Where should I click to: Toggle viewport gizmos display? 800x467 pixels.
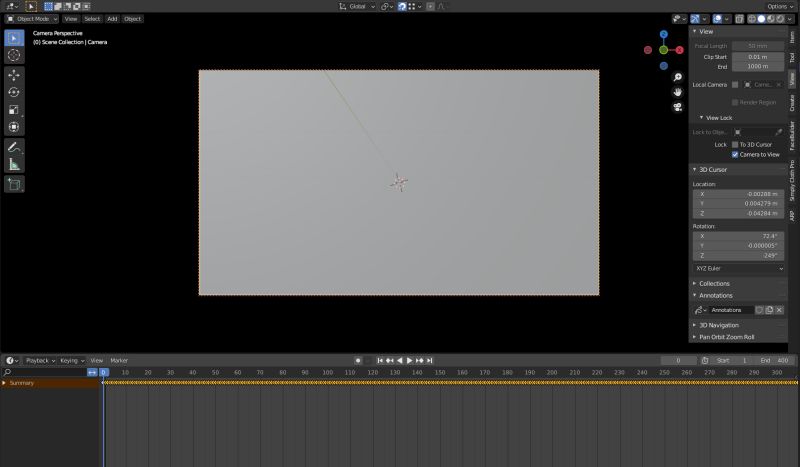pos(695,19)
